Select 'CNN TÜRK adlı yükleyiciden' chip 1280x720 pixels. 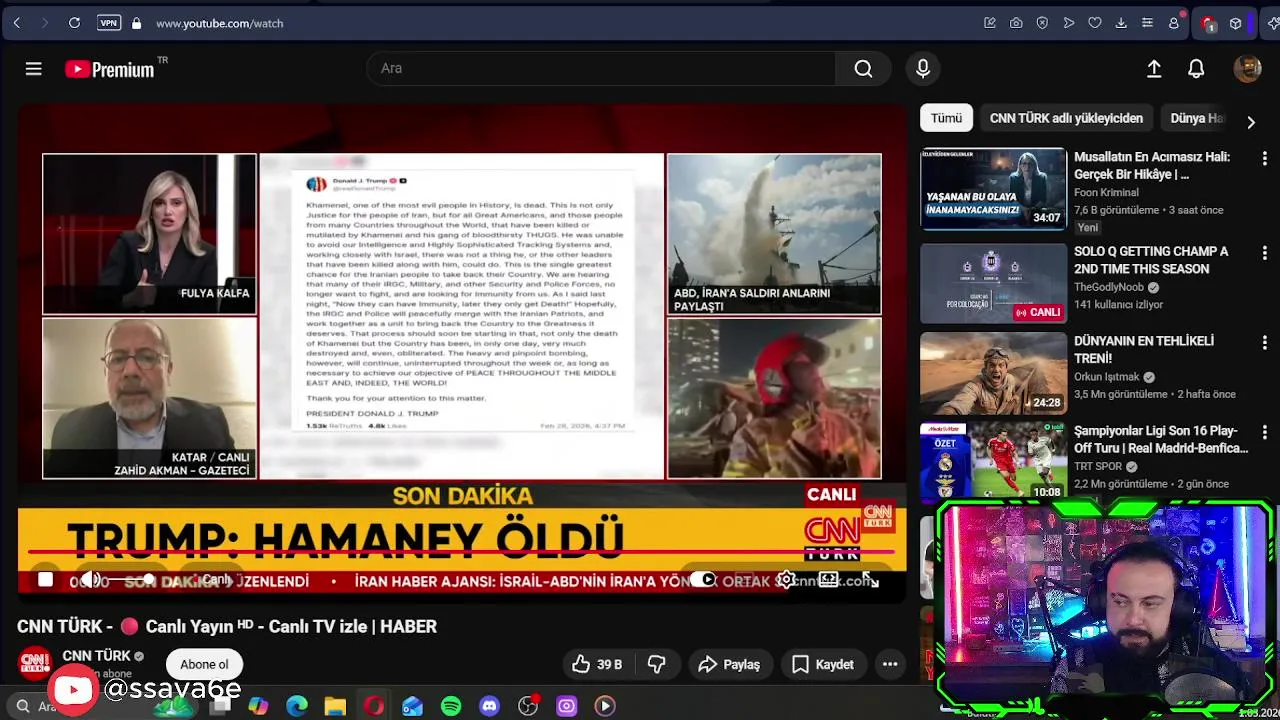1066,118
